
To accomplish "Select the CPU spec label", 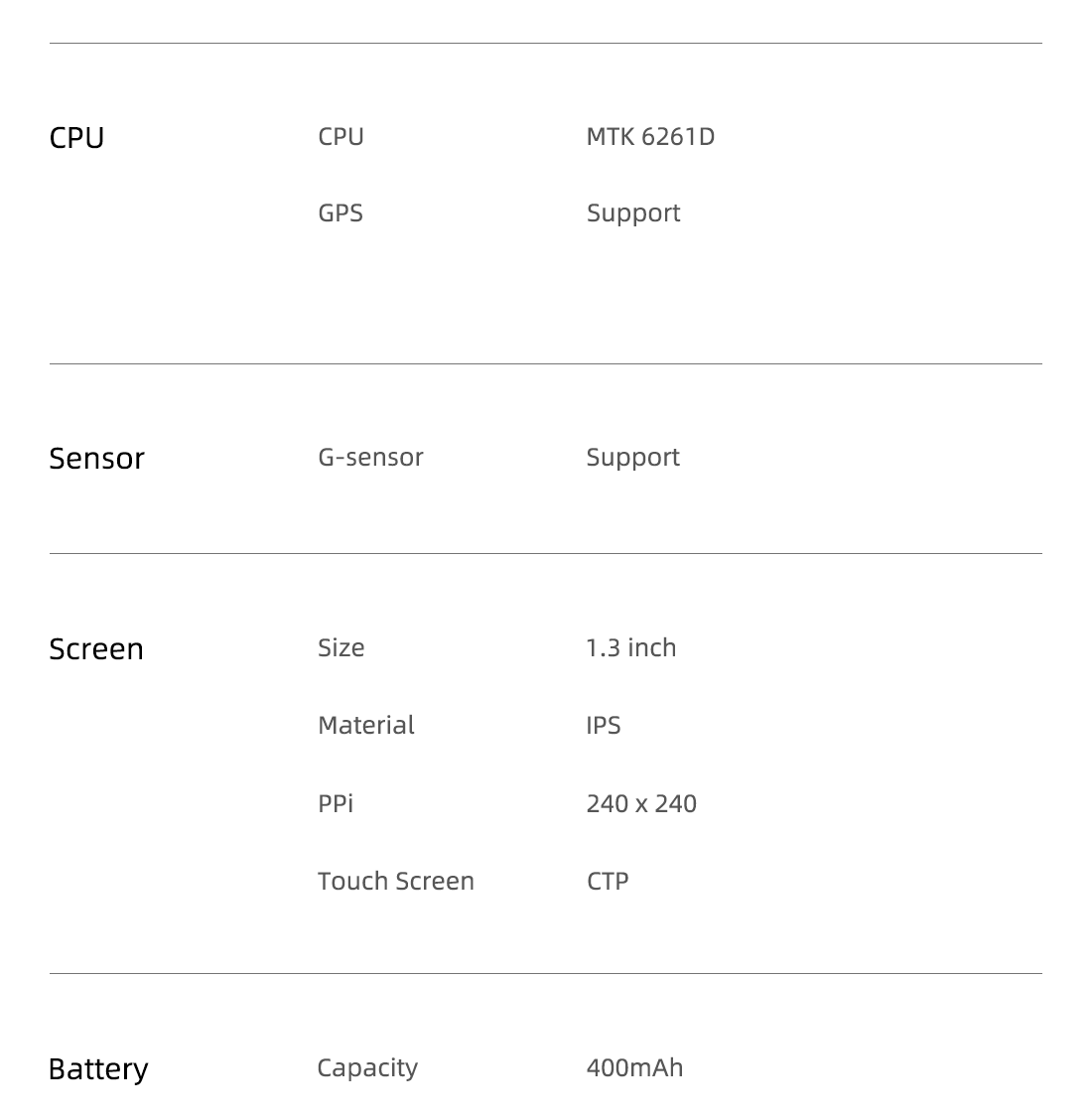I will pyautogui.click(x=341, y=136).
